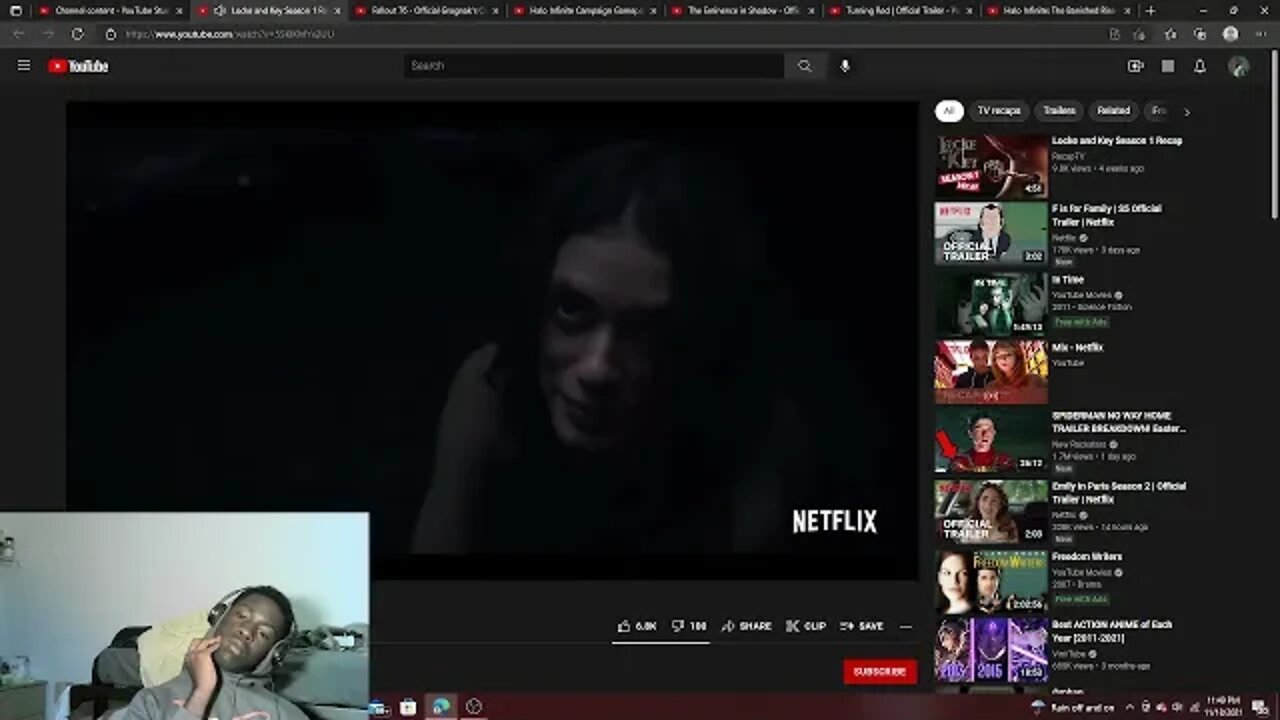Open the notifications bell

1200,66
